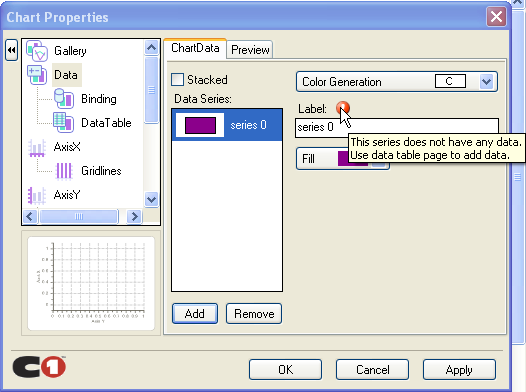Click the purple swatch of series 0

pyautogui.click(x=200, y=125)
